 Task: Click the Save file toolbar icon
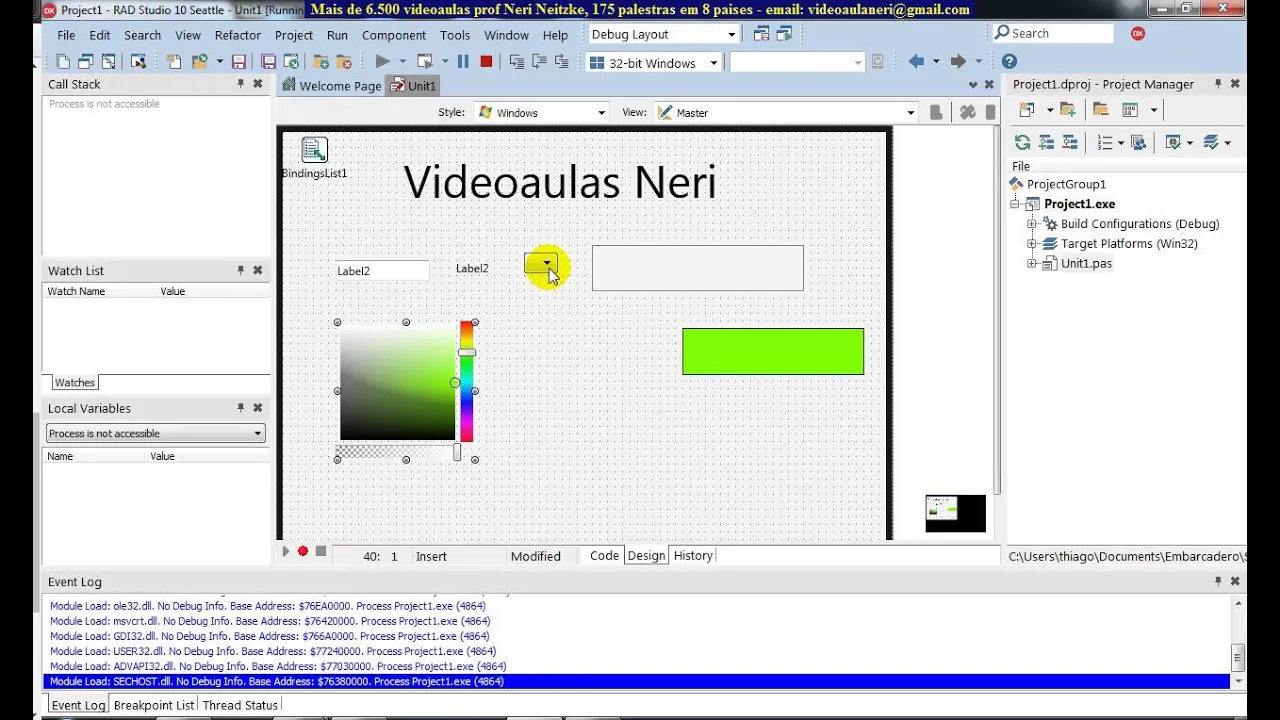(x=238, y=62)
